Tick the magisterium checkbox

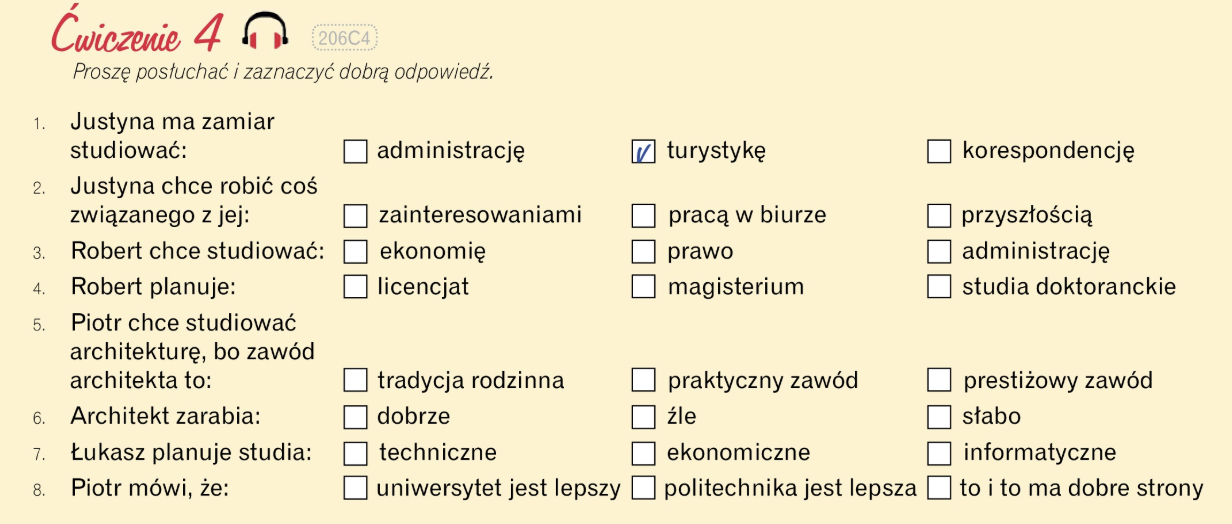(644, 287)
